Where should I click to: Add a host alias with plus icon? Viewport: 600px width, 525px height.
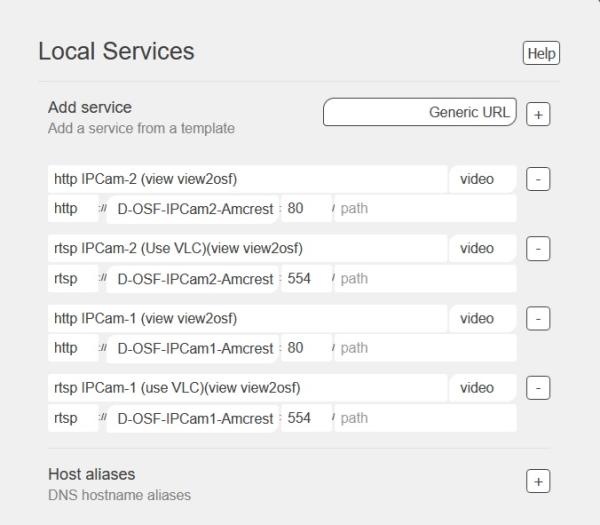click(537, 482)
